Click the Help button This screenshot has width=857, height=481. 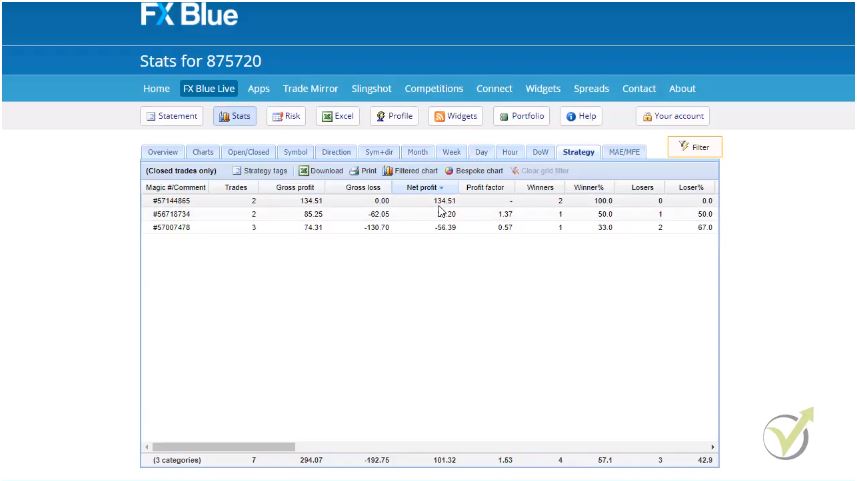tap(581, 116)
